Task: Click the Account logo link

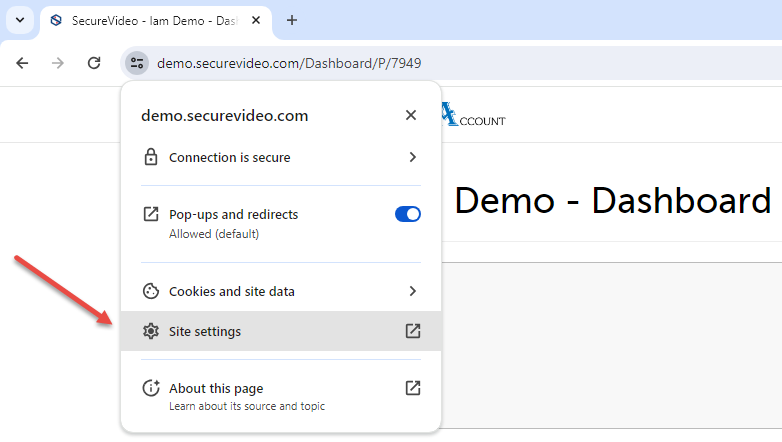Action: tap(474, 116)
